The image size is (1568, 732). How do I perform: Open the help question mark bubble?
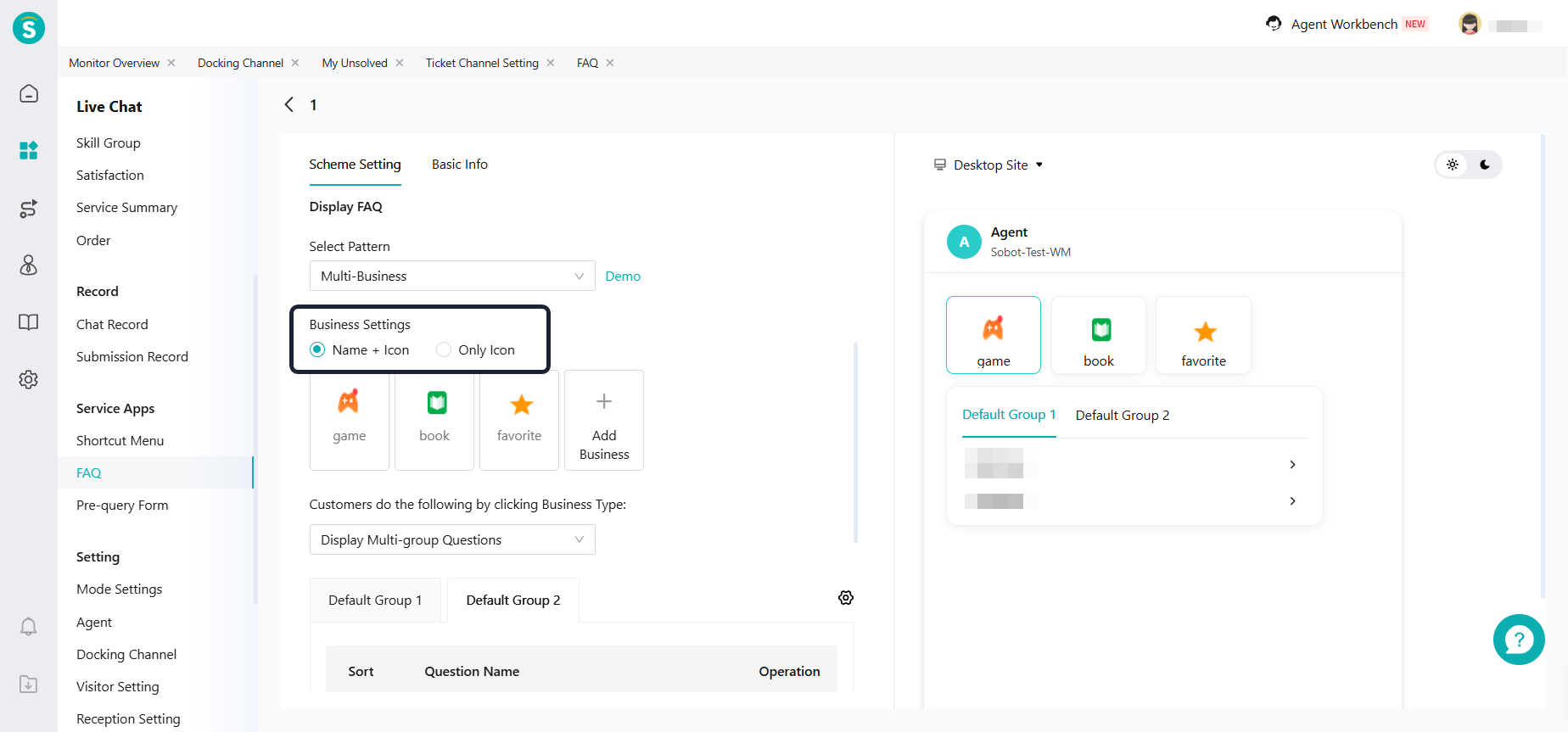point(1518,640)
